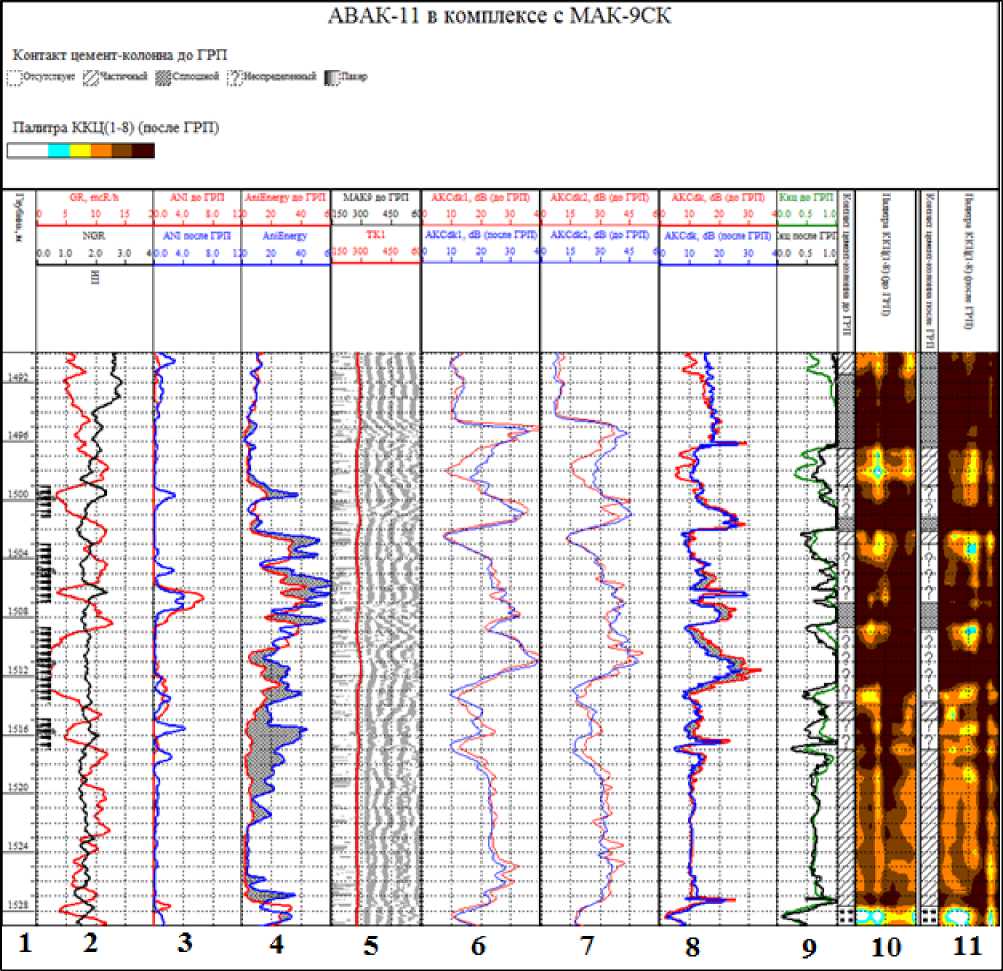Screen dimensions: 1003x971
Task: Click the vertical 'Контакт цемент-колонна после ГРП' column header
Action: [x=929, y=270]
